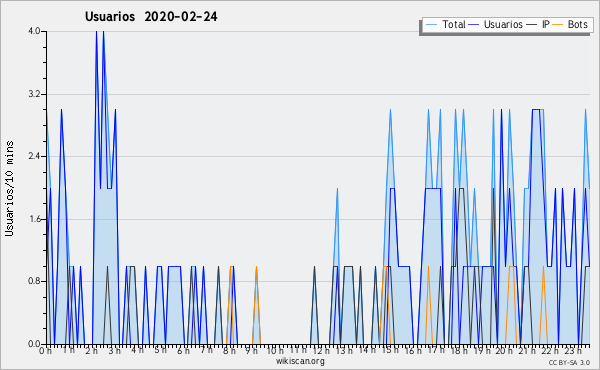Viewport: 600px width, 370px height.
Task: Click the 0 h x-axis label
Action: (x=45, y=351)
